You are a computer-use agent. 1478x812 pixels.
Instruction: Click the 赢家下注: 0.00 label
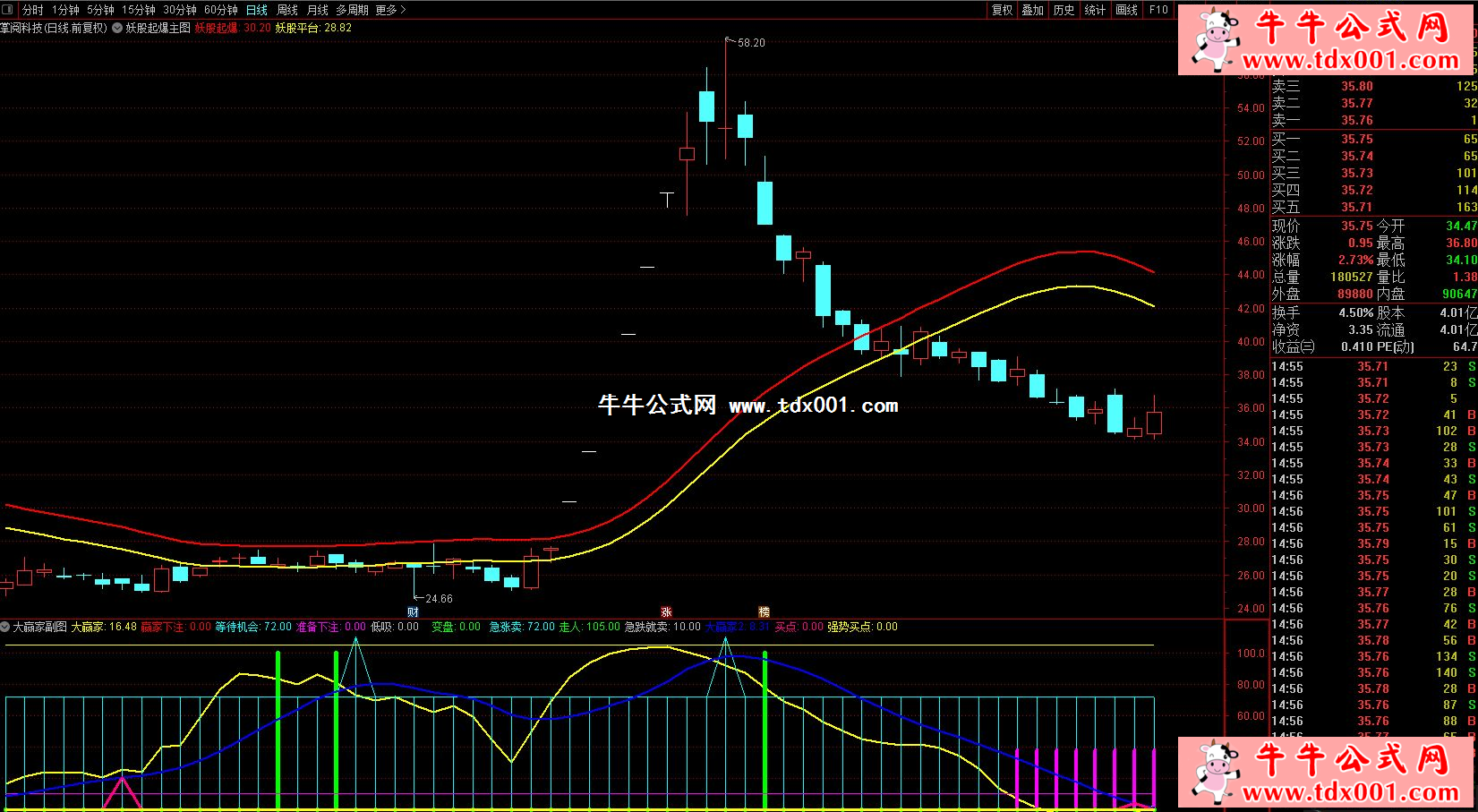pos(176,627)
